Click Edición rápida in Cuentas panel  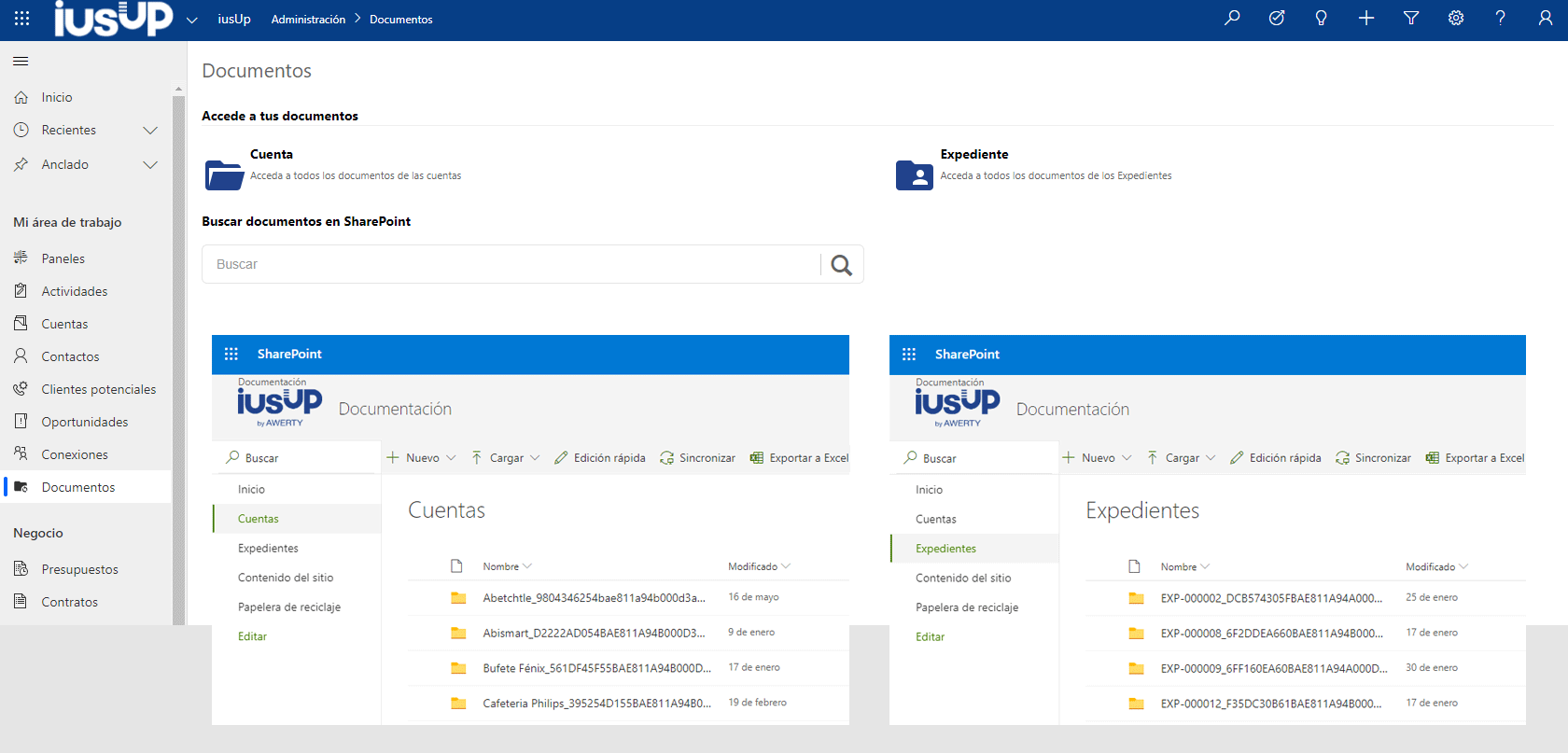point(599,458)
